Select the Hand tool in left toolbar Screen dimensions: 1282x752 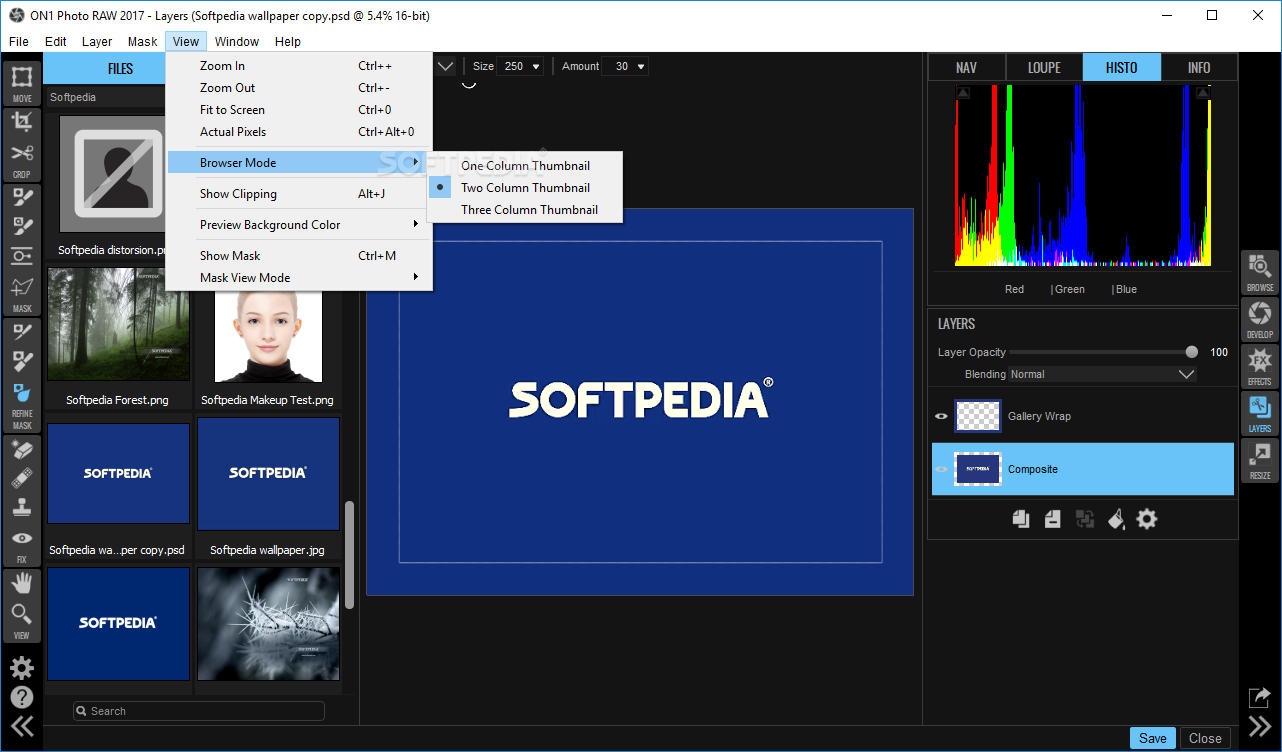pyautogui.click(x=22, y=583)
